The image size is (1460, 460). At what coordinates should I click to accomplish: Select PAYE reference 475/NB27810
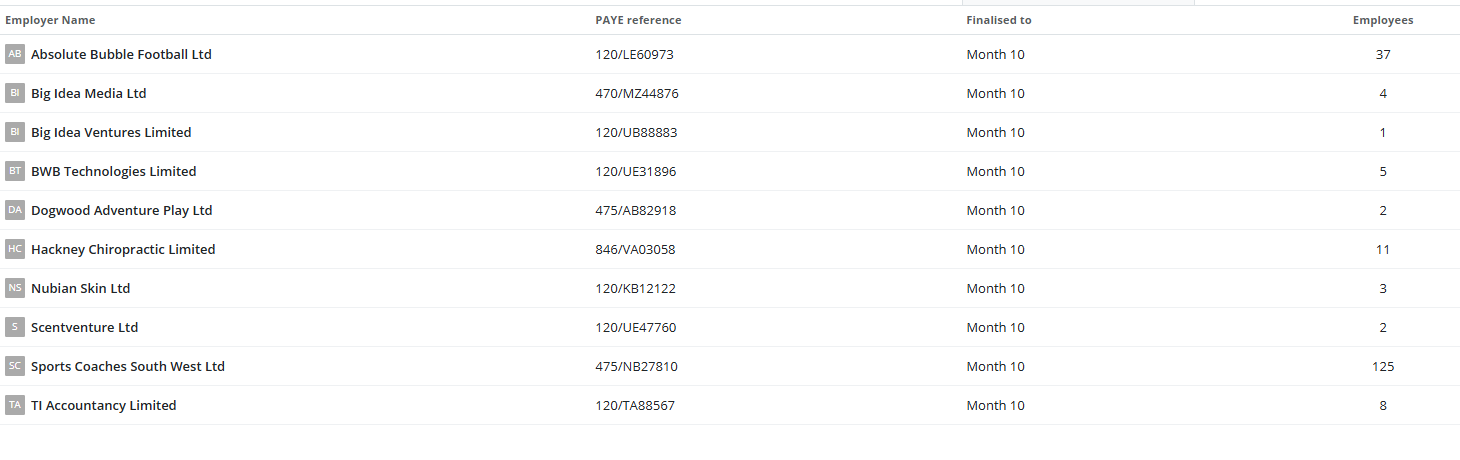pos(636,366)
